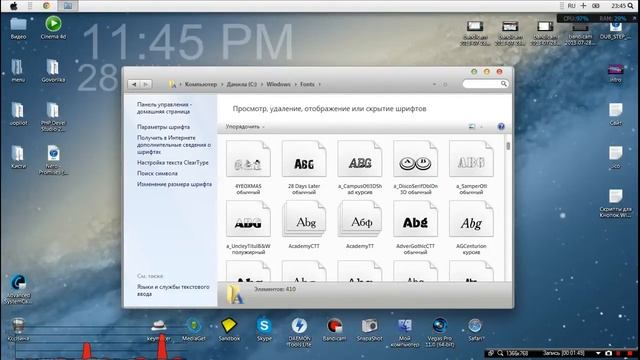
Task: Open Панель управления - домашняя страница link
Action: [164, 108]
